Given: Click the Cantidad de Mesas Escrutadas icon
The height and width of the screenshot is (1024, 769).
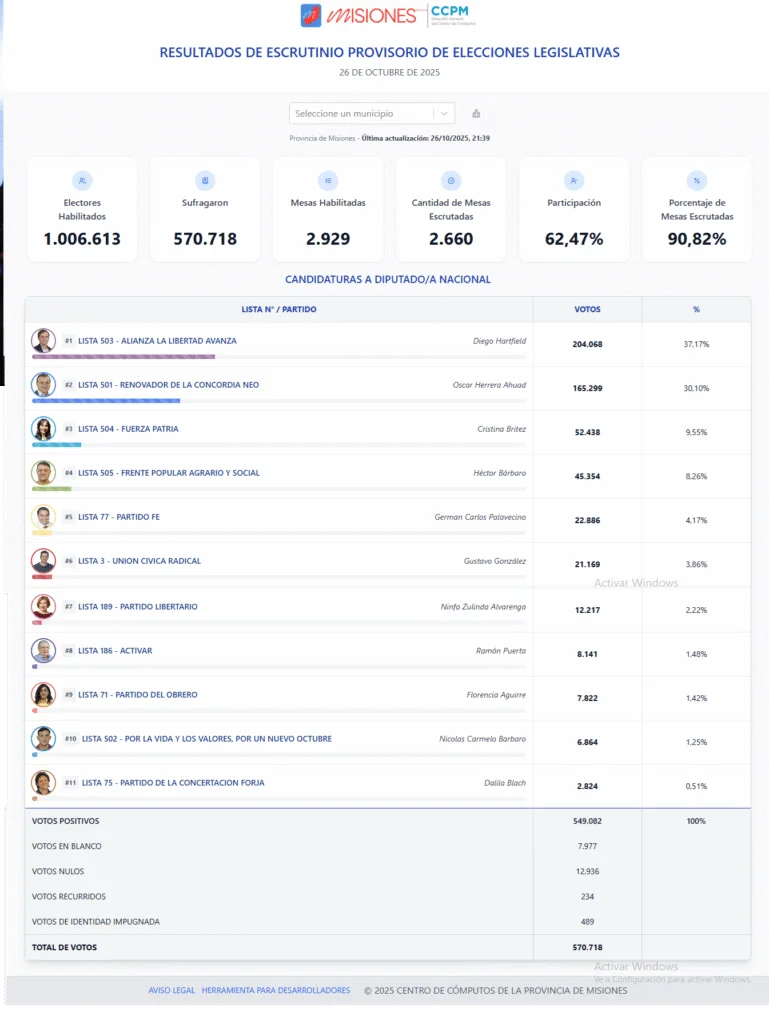Looking at the screenshot, I should tap(451, 181).
